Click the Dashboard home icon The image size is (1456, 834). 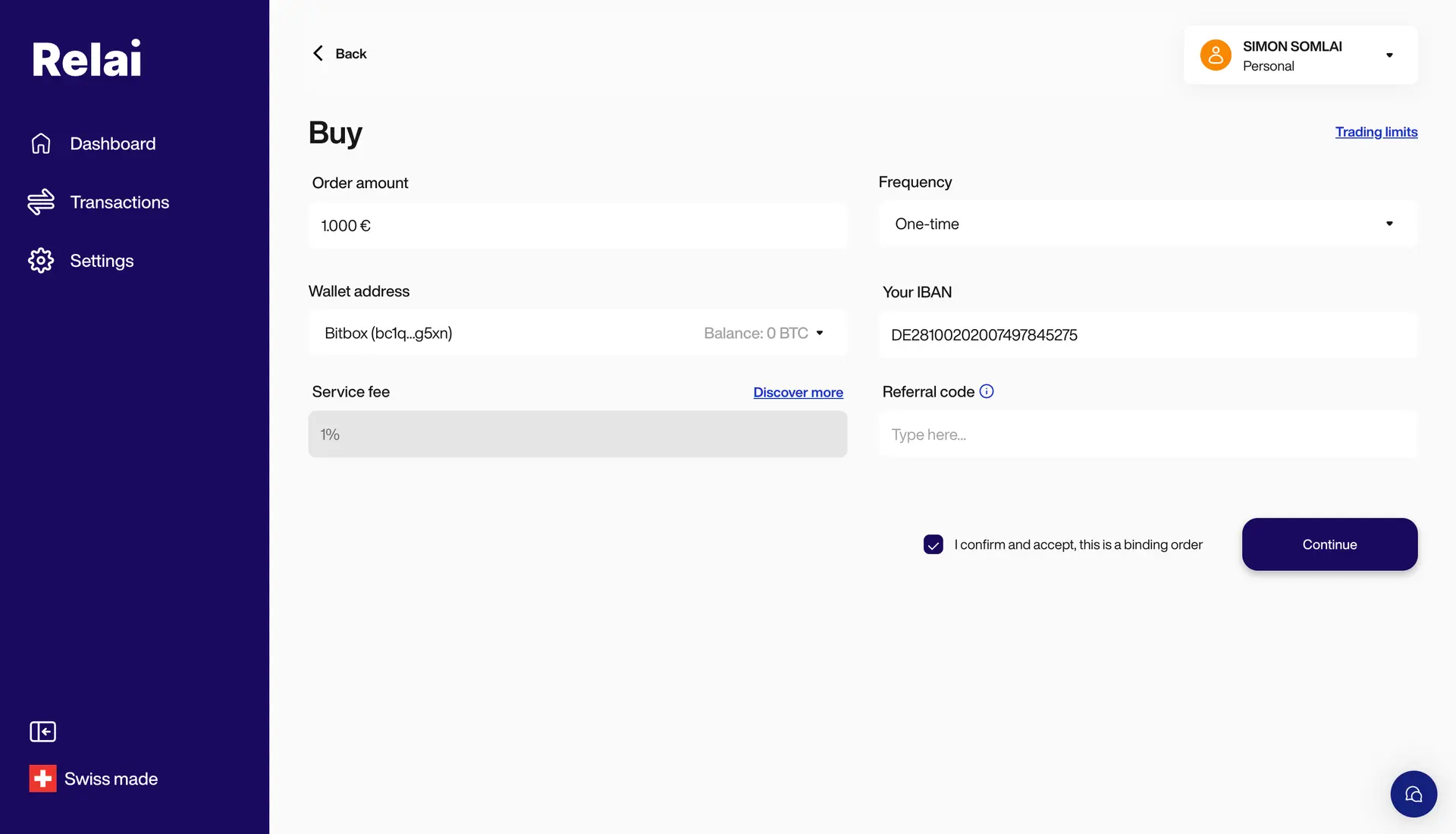41,143
